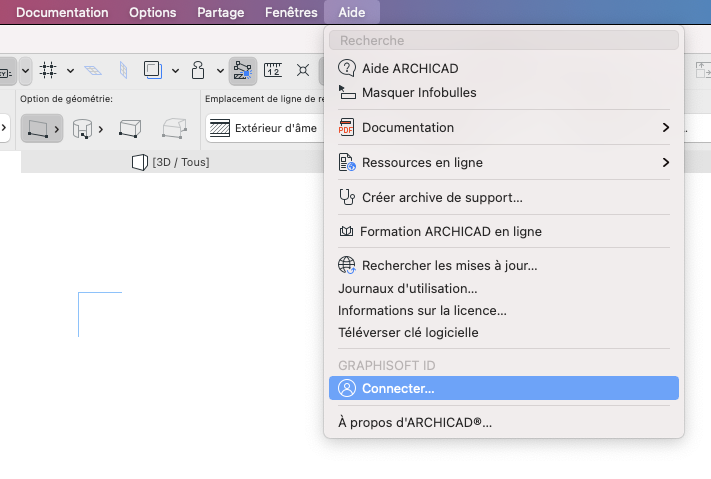Select the trapezoid wall geometry option
711x479 pixels.
(130, 128)
